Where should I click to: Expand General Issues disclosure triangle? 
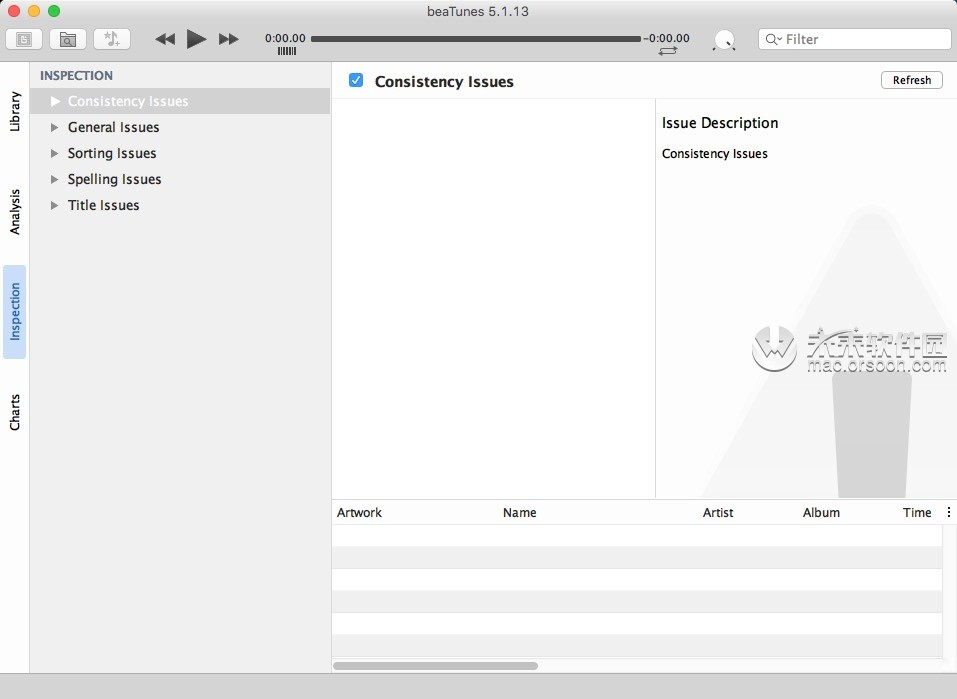point(55,127)
